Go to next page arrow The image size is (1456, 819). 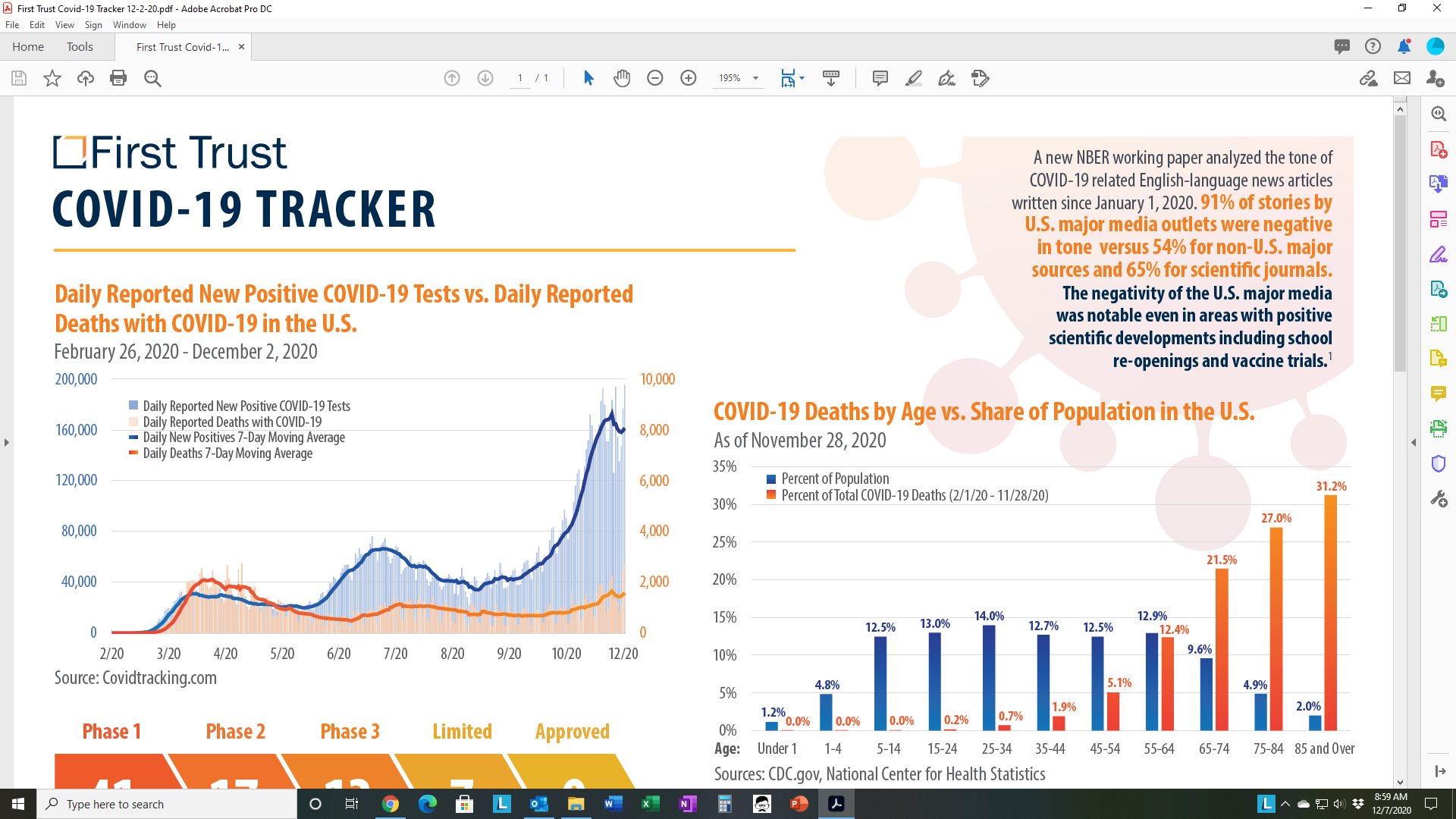[x=485, y=78]
